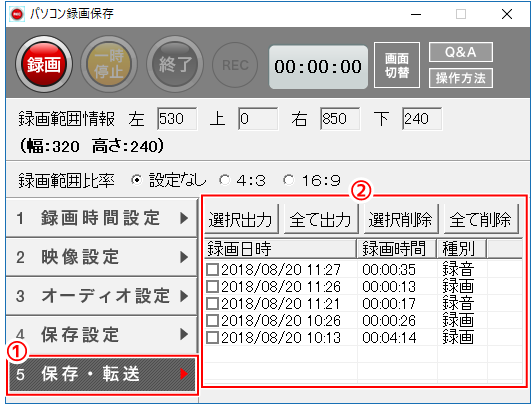Open the 5 保存・転送 menu item
Viewport: 532px width, 404px height.
coord(102,374)
